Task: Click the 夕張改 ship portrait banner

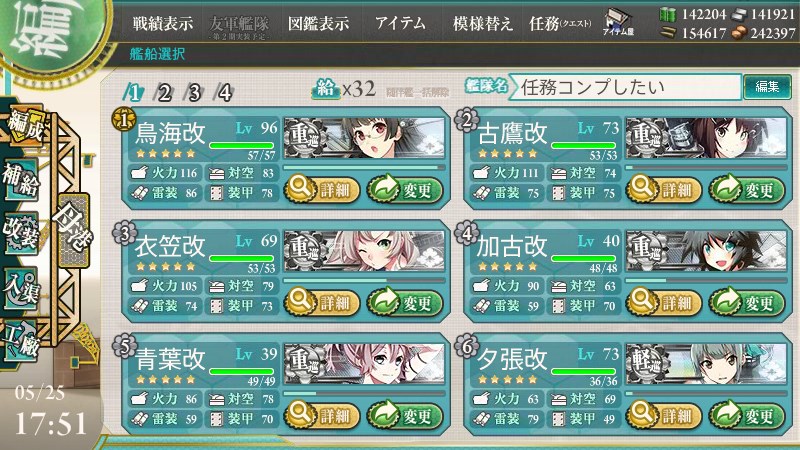Action: 706,364
